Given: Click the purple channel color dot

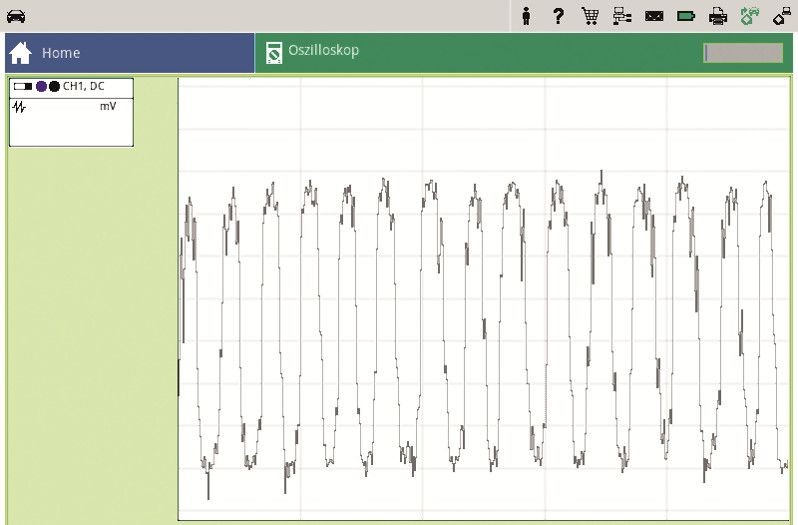Looking at the screenshot, I should click(41, 87).
